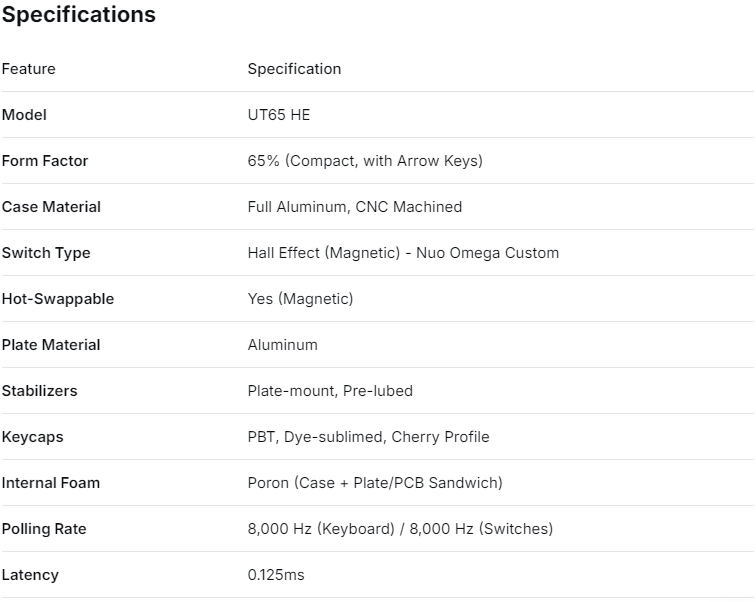756x602 pixels.
Task: Click Plate-mount, Pre-lubed stabilizers value
Action: tap(330, 391)
